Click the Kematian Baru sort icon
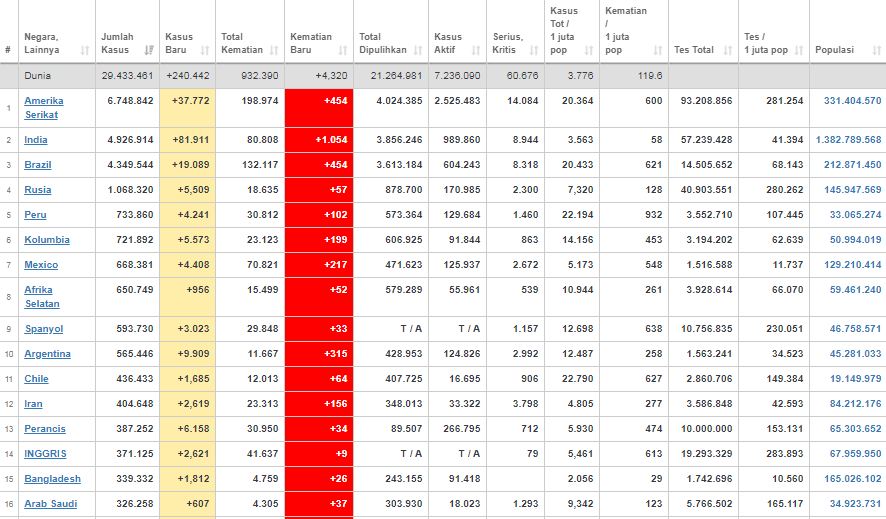886x519 pixels. click(x=343, y=50)
